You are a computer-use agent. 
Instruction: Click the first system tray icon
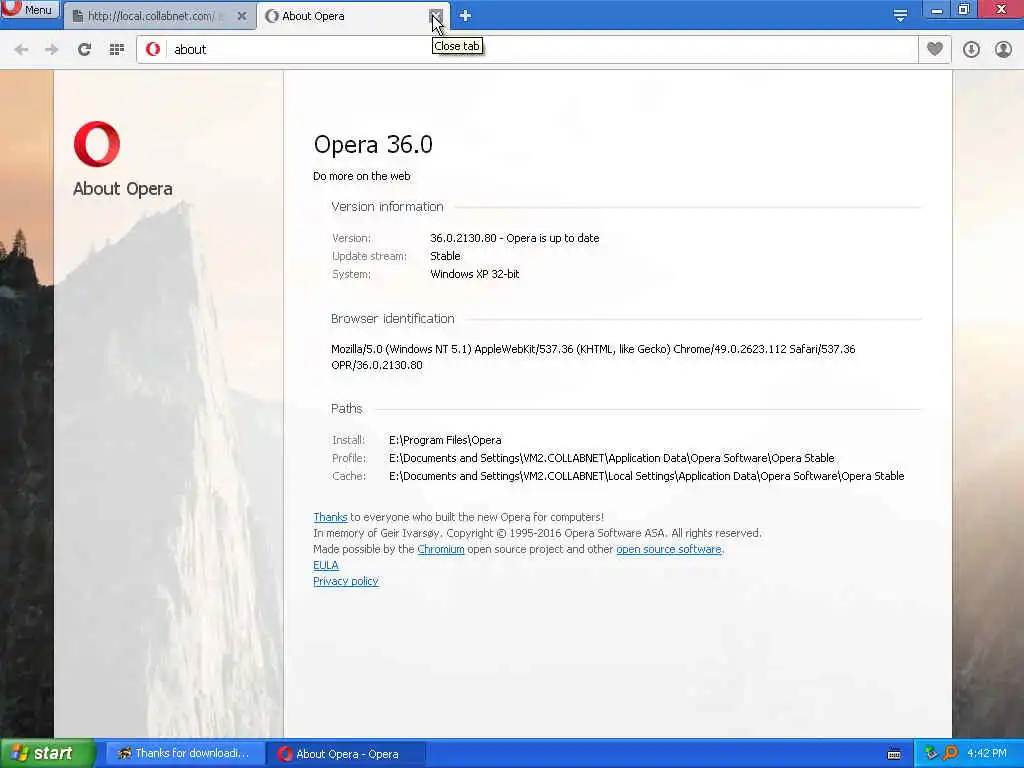(x=931, y=754)
